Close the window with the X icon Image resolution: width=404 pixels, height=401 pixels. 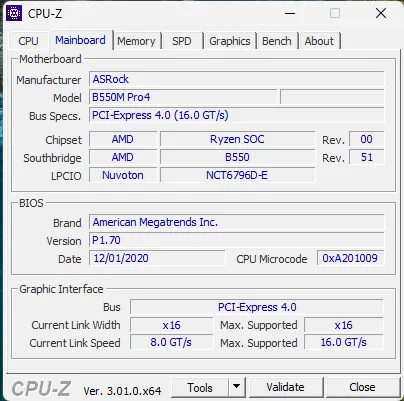381,14
